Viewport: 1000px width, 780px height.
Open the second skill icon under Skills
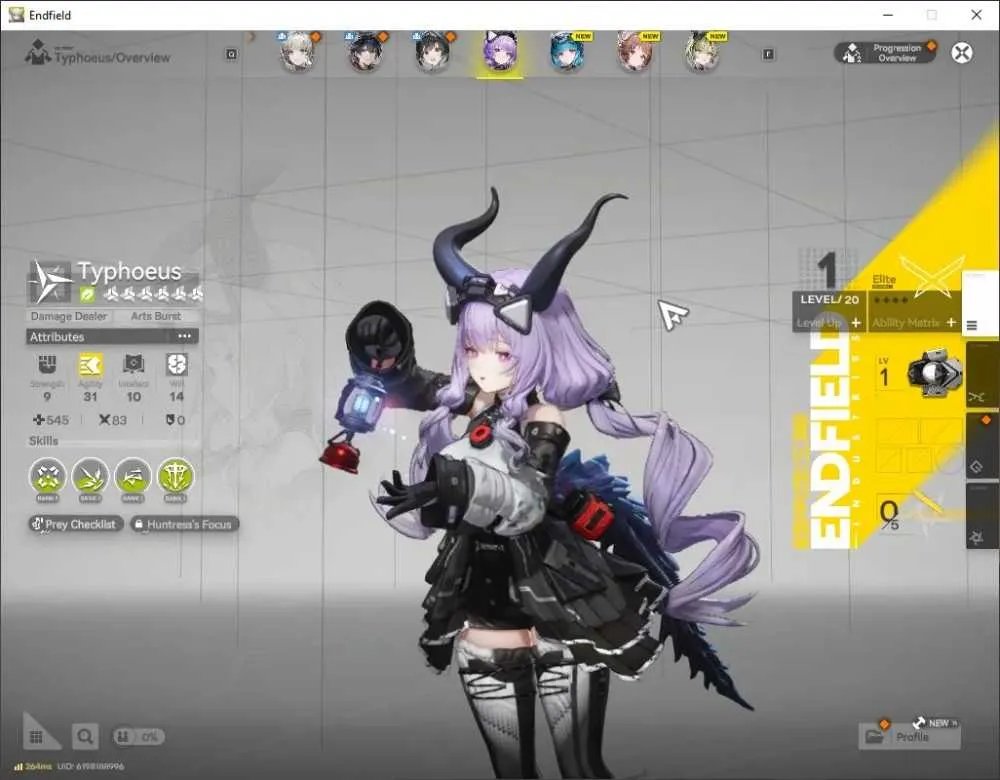[91, 476]
